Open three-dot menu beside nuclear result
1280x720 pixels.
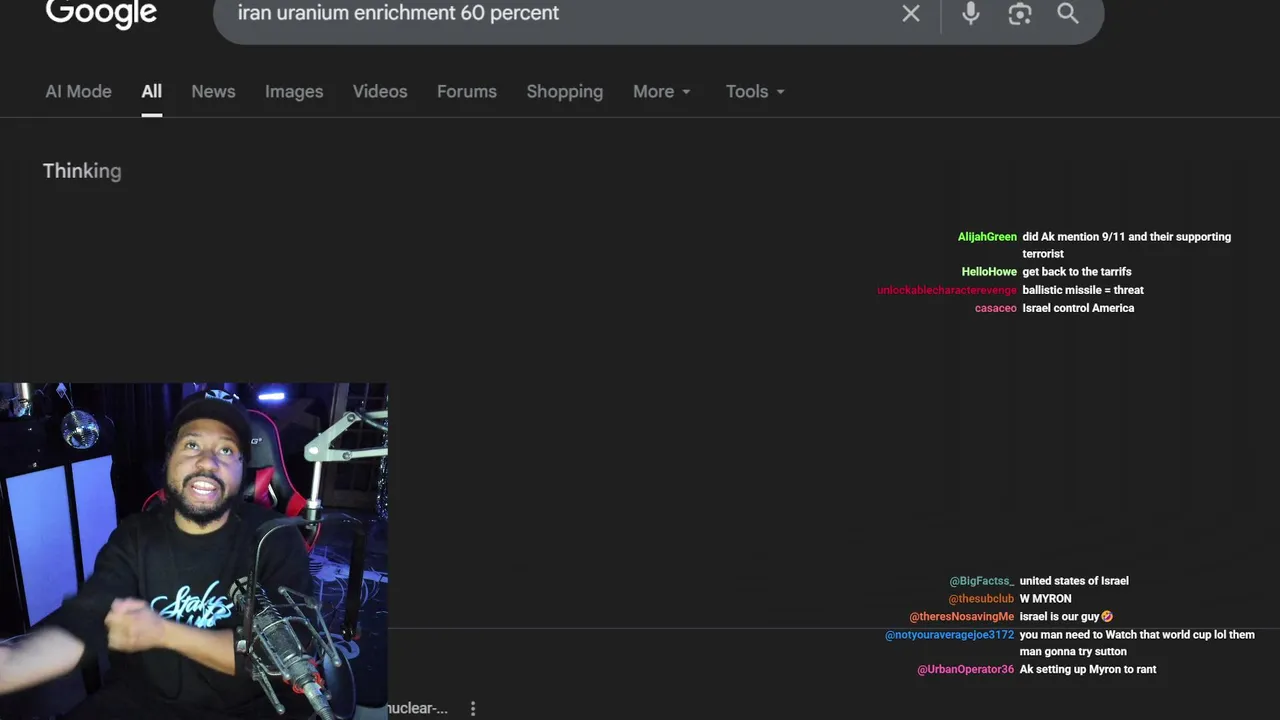[x=473, y=708]
